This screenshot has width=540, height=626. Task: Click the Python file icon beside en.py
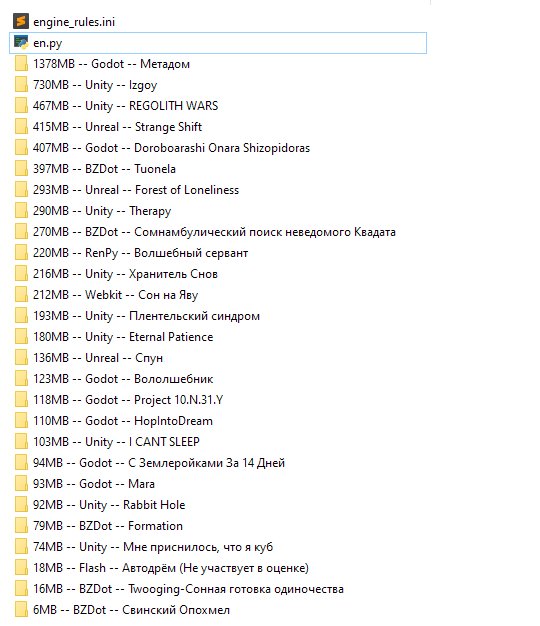[x=21, y=42]
